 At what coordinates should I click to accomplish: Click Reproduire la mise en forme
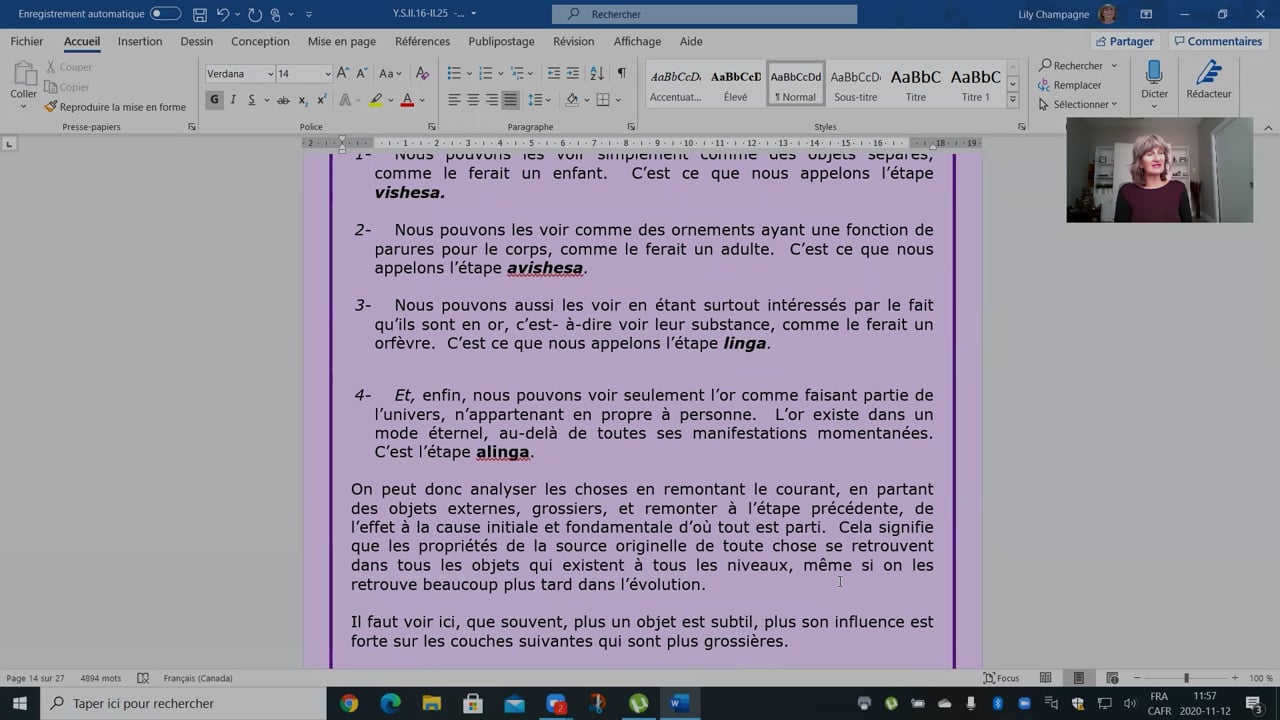(116, 107)
